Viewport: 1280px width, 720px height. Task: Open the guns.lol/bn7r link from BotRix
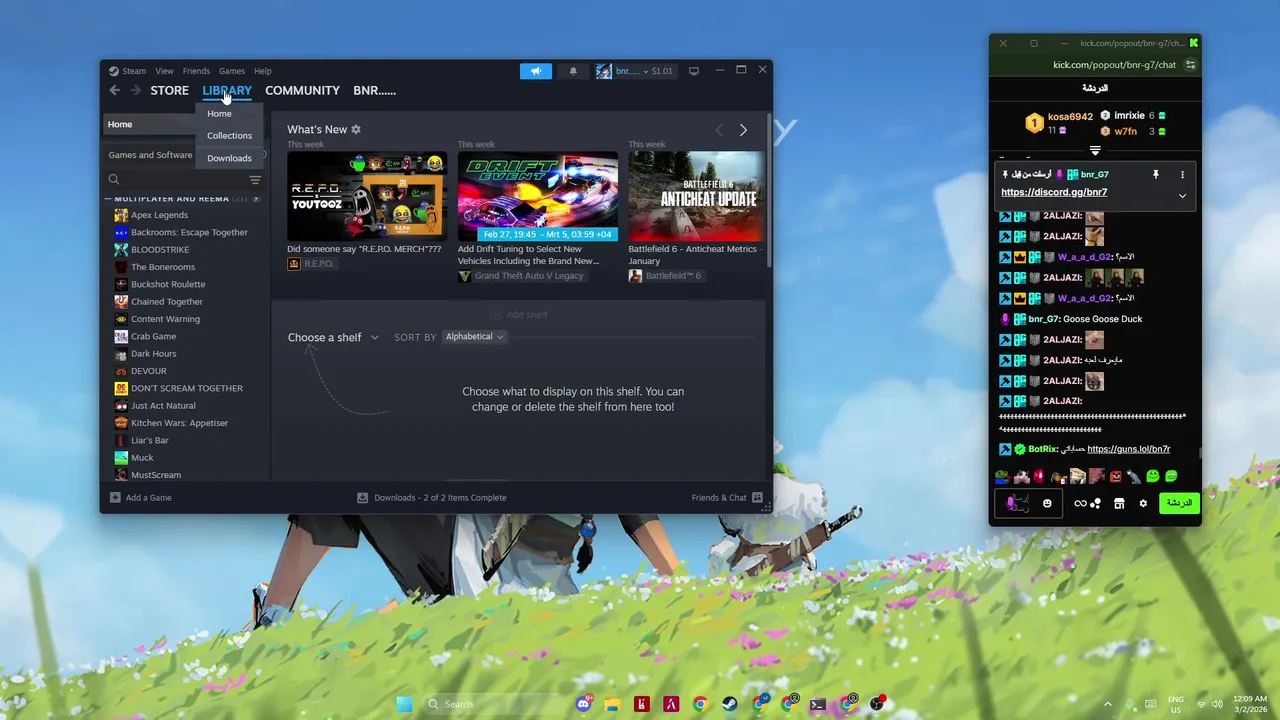pyautogui.click(x=1128, y=449)
